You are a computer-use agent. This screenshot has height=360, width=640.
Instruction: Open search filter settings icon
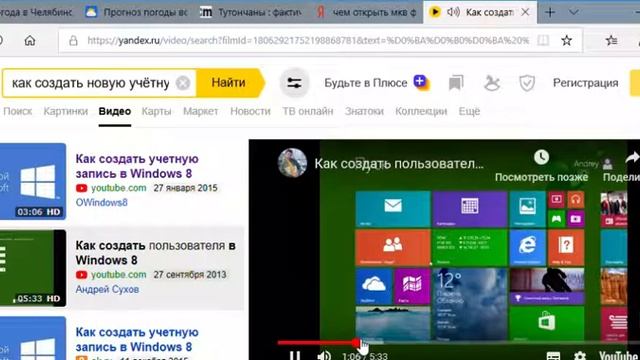(294, 83)
